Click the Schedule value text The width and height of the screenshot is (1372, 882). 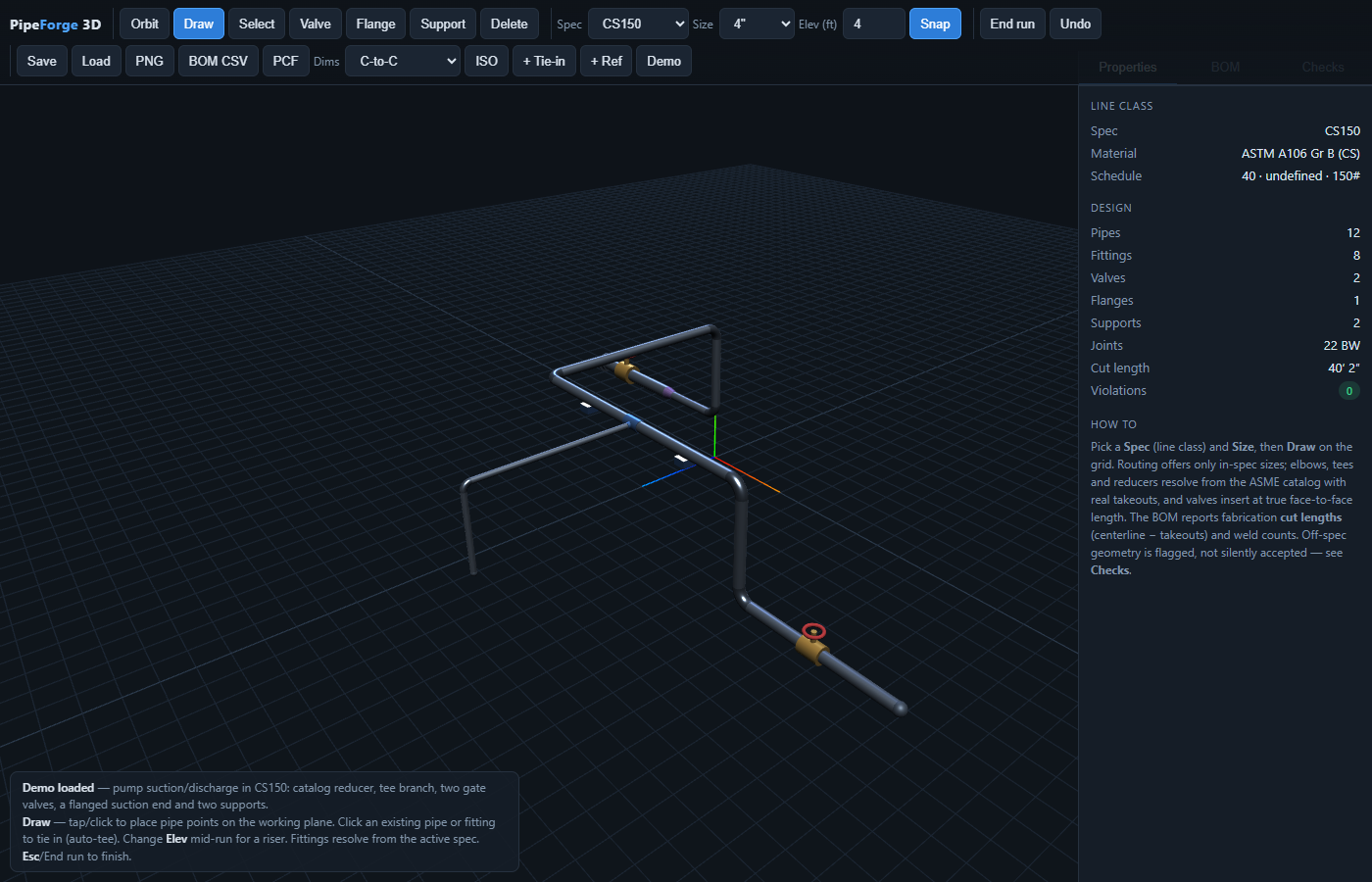click(1300, 176)
